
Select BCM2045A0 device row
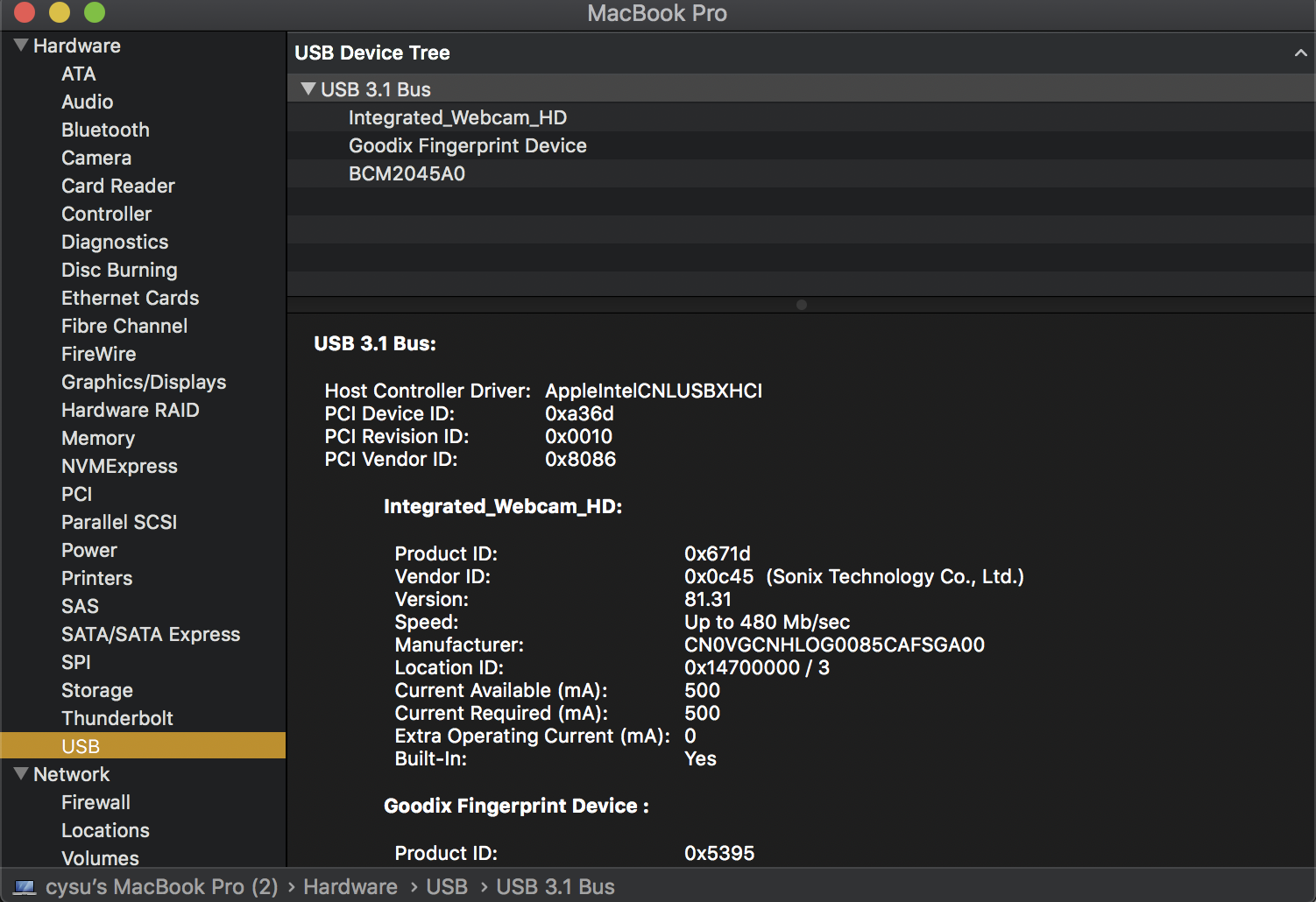[801, 173]
